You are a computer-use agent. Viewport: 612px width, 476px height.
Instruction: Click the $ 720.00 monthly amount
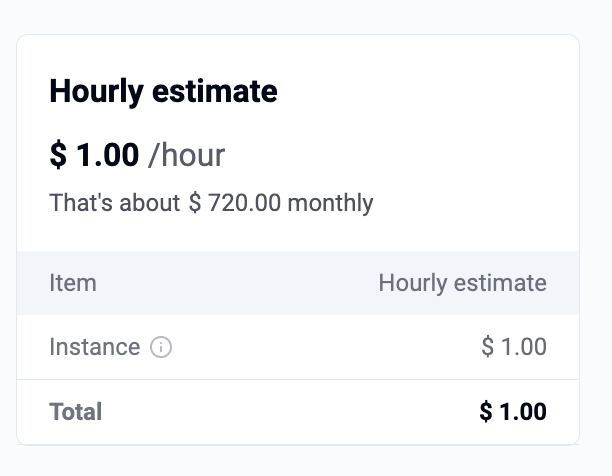234,204
